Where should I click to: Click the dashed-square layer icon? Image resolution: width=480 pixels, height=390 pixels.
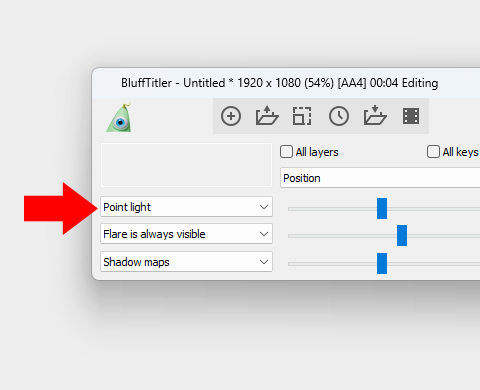tap(302, 116)
